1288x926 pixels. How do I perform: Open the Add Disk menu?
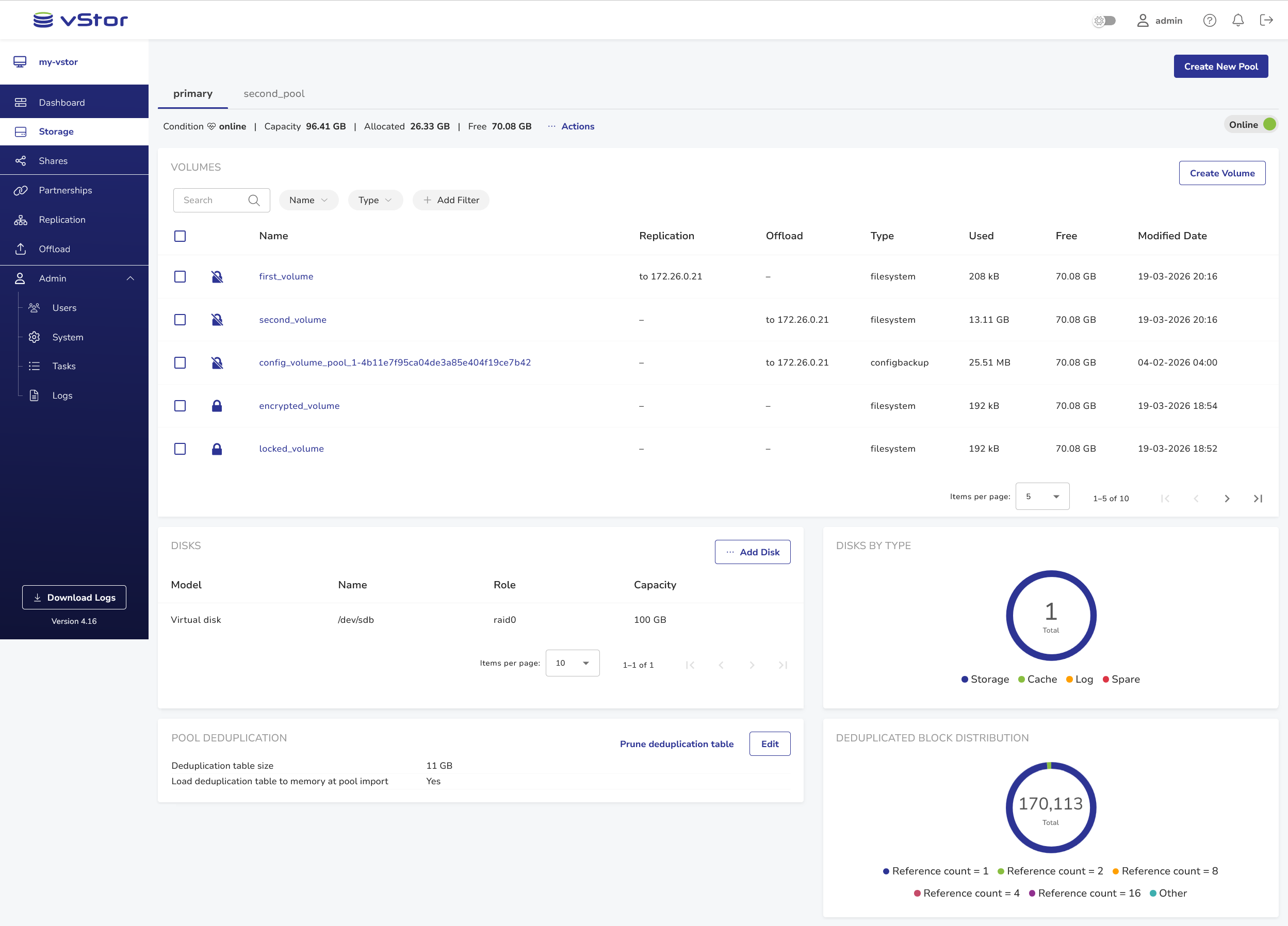click(753, 552)
